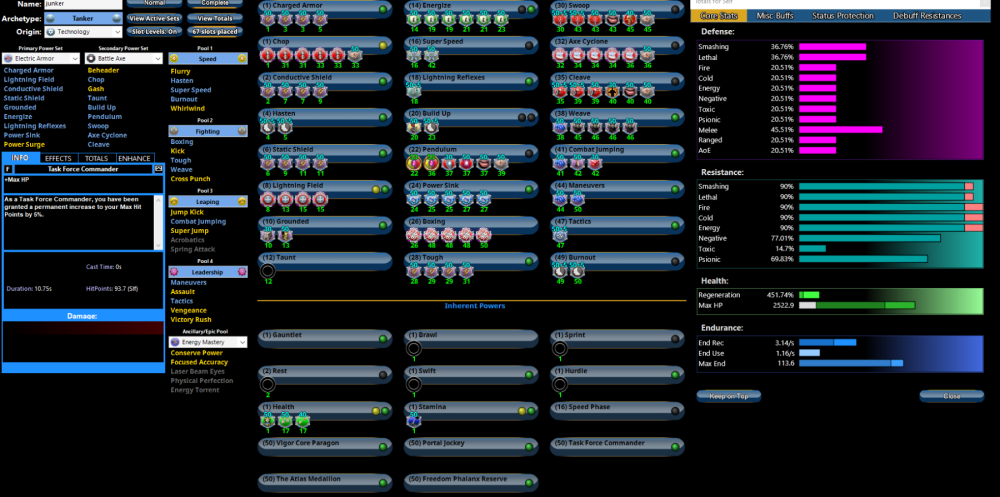Open the EFFECTS tab in info panel

pos(58,158)
